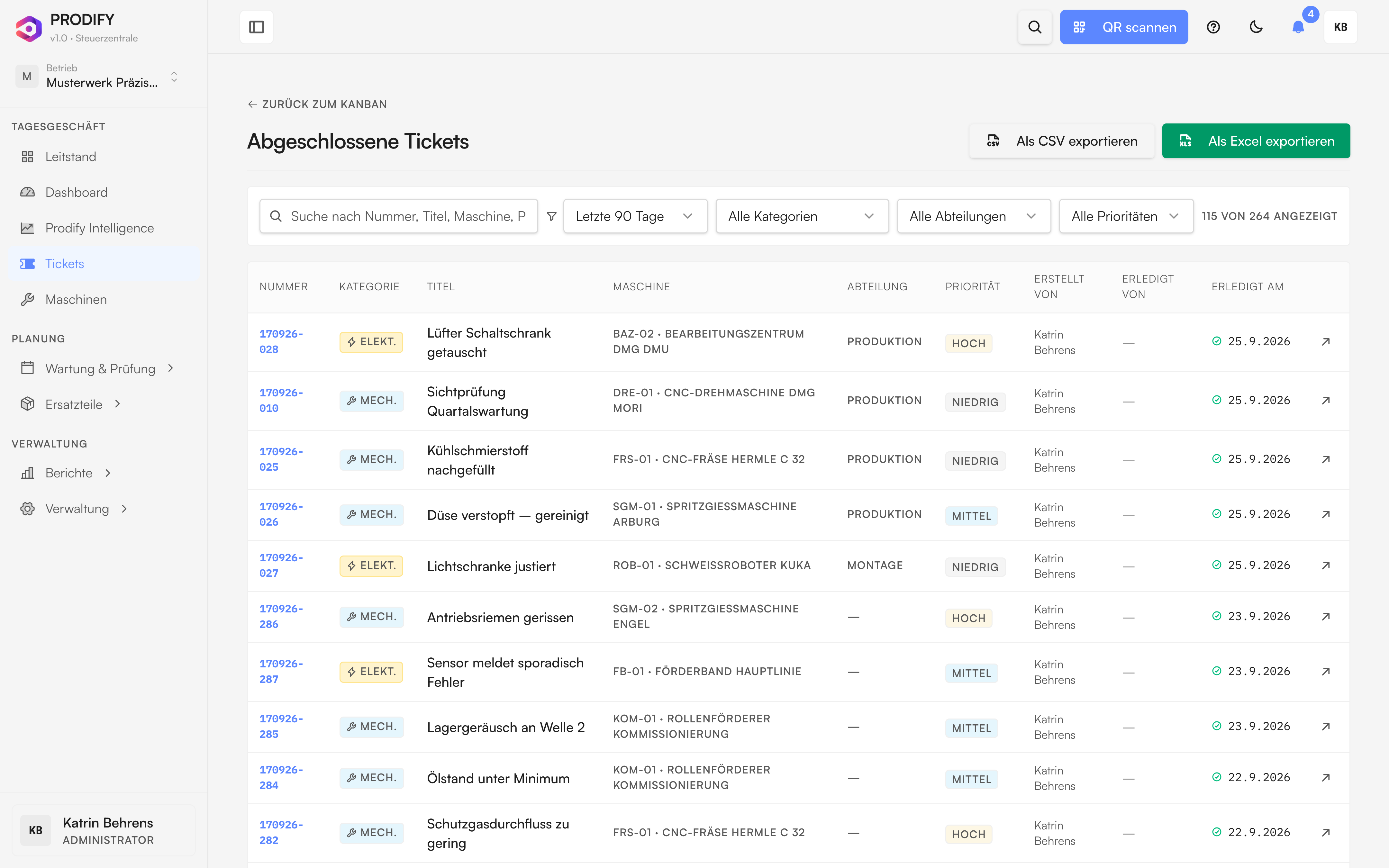Open the search magnifier in top bar
Screen dimensions: 1389x868
(x=1034, y=27)
